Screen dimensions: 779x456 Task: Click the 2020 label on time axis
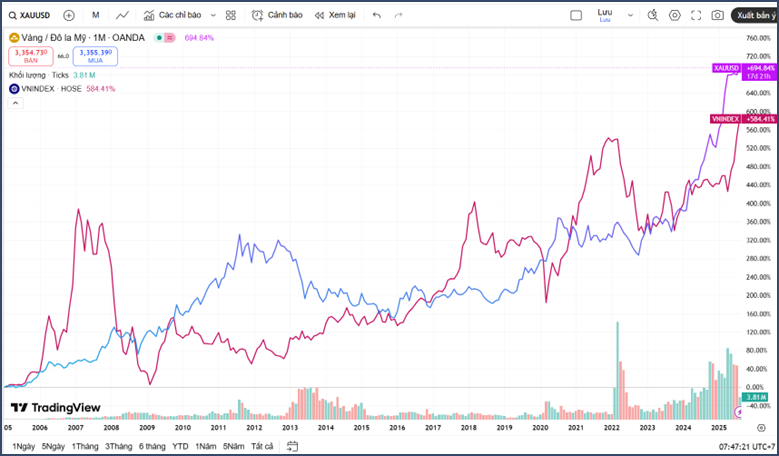540,428
